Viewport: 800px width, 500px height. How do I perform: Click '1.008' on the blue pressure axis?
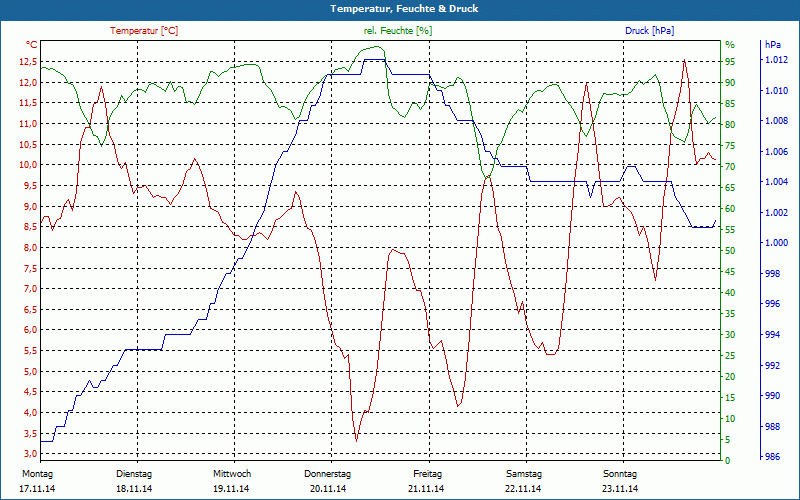coord(776,121)
